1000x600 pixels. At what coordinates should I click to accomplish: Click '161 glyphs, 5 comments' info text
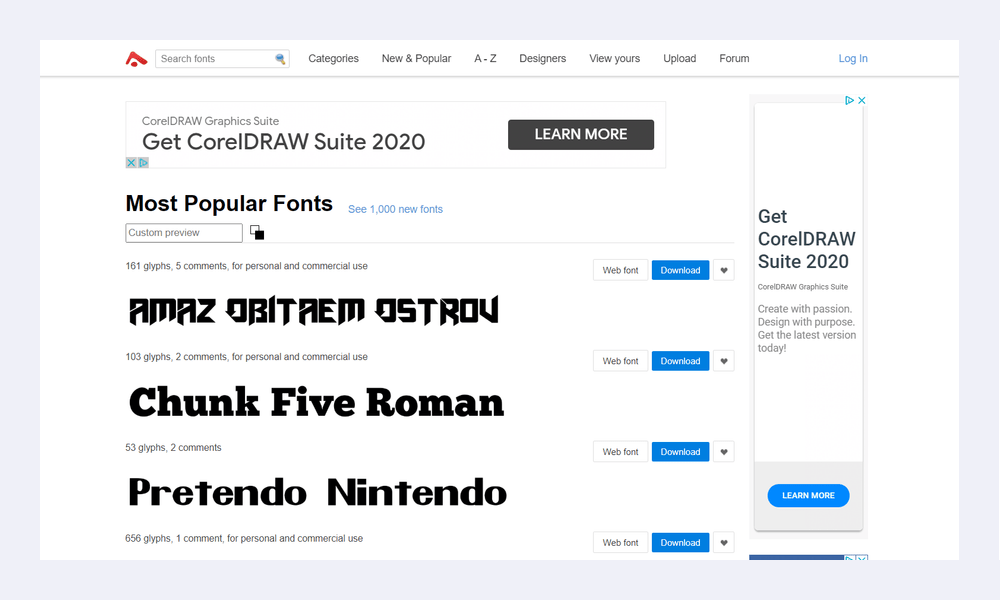[246, 266]
